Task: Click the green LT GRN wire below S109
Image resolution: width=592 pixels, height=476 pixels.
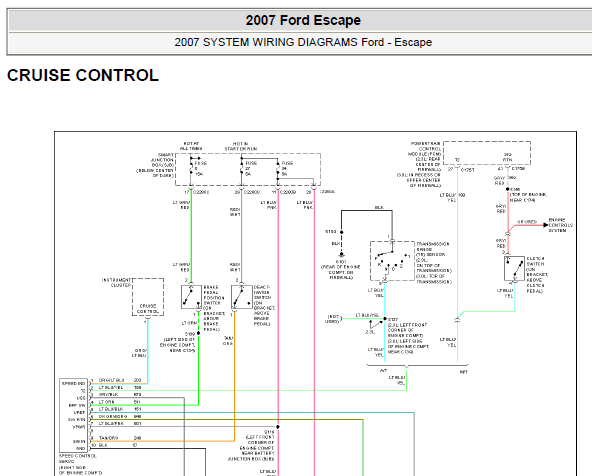Action: 199,370
